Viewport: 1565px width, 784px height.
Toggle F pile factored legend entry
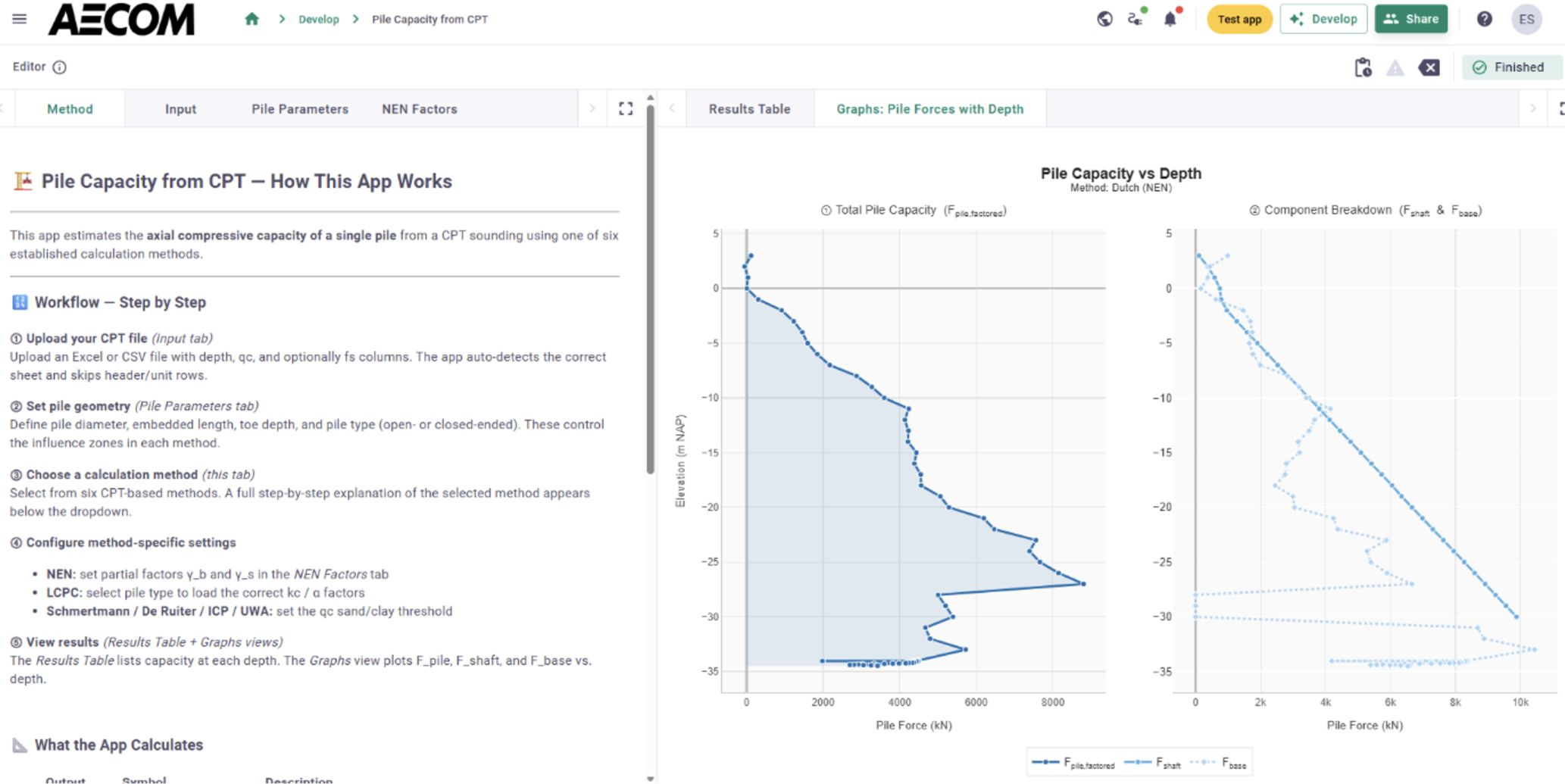point(1073,764)
